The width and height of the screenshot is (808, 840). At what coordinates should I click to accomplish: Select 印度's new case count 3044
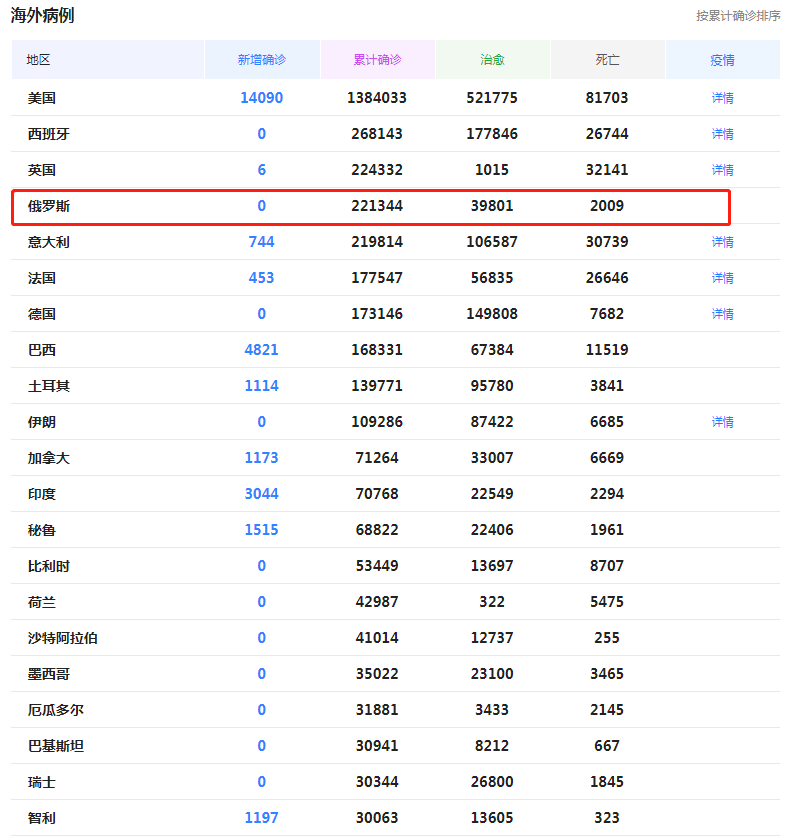[x=261, y=493]
